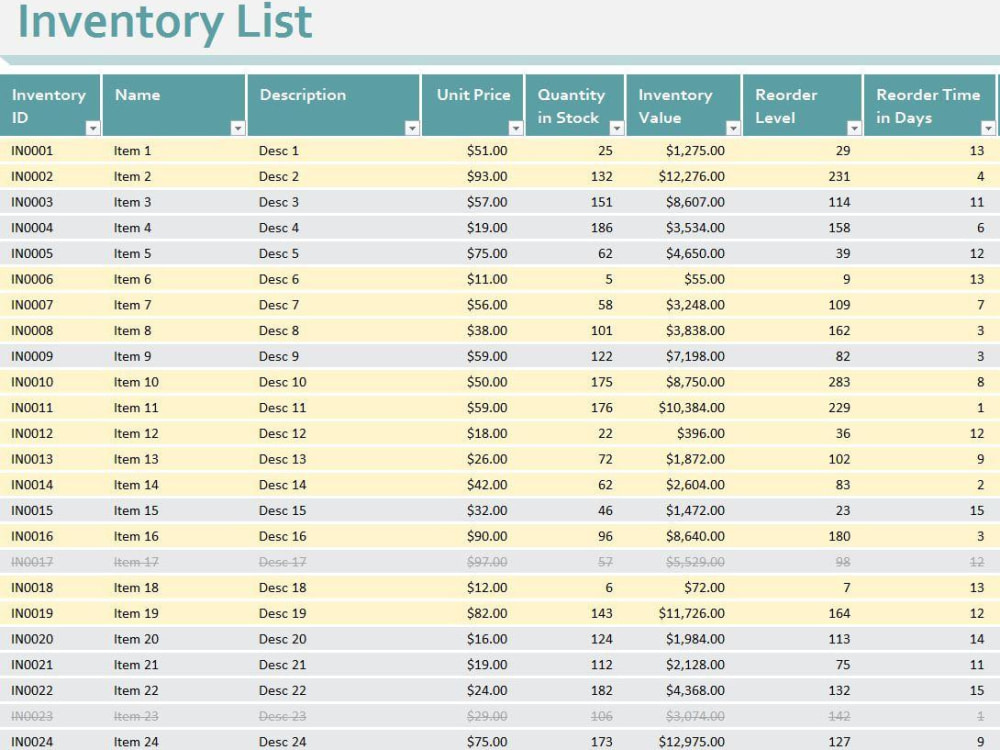Image resolution: width=1000 pixels, height=750 pixels.
Task: Open the Inventory Value filter dropdown
Action: point(733,128)
